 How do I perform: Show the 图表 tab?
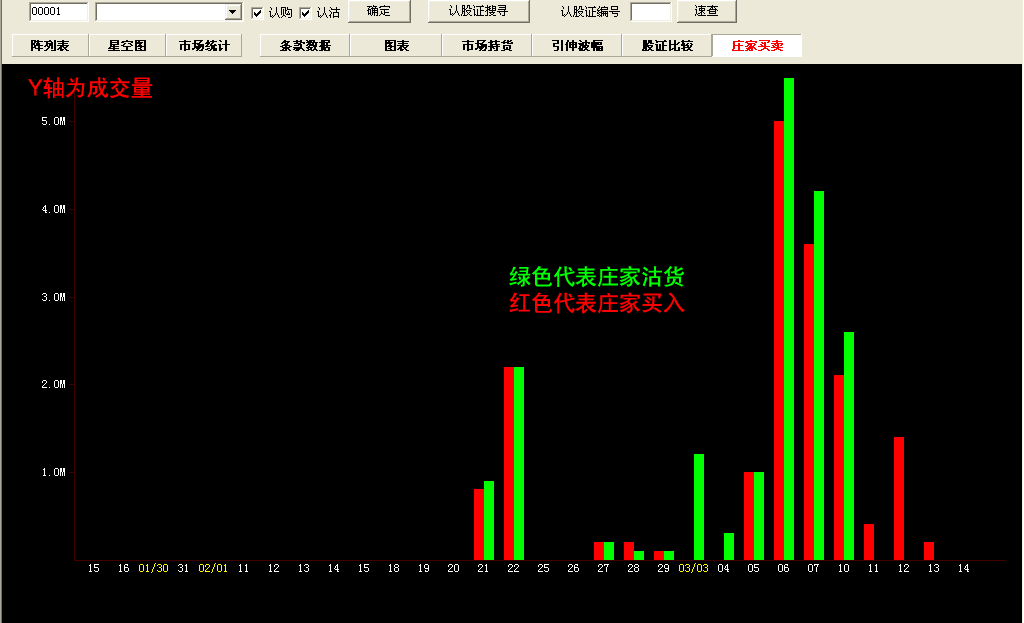pyautogui.click(x=396, y=46)
